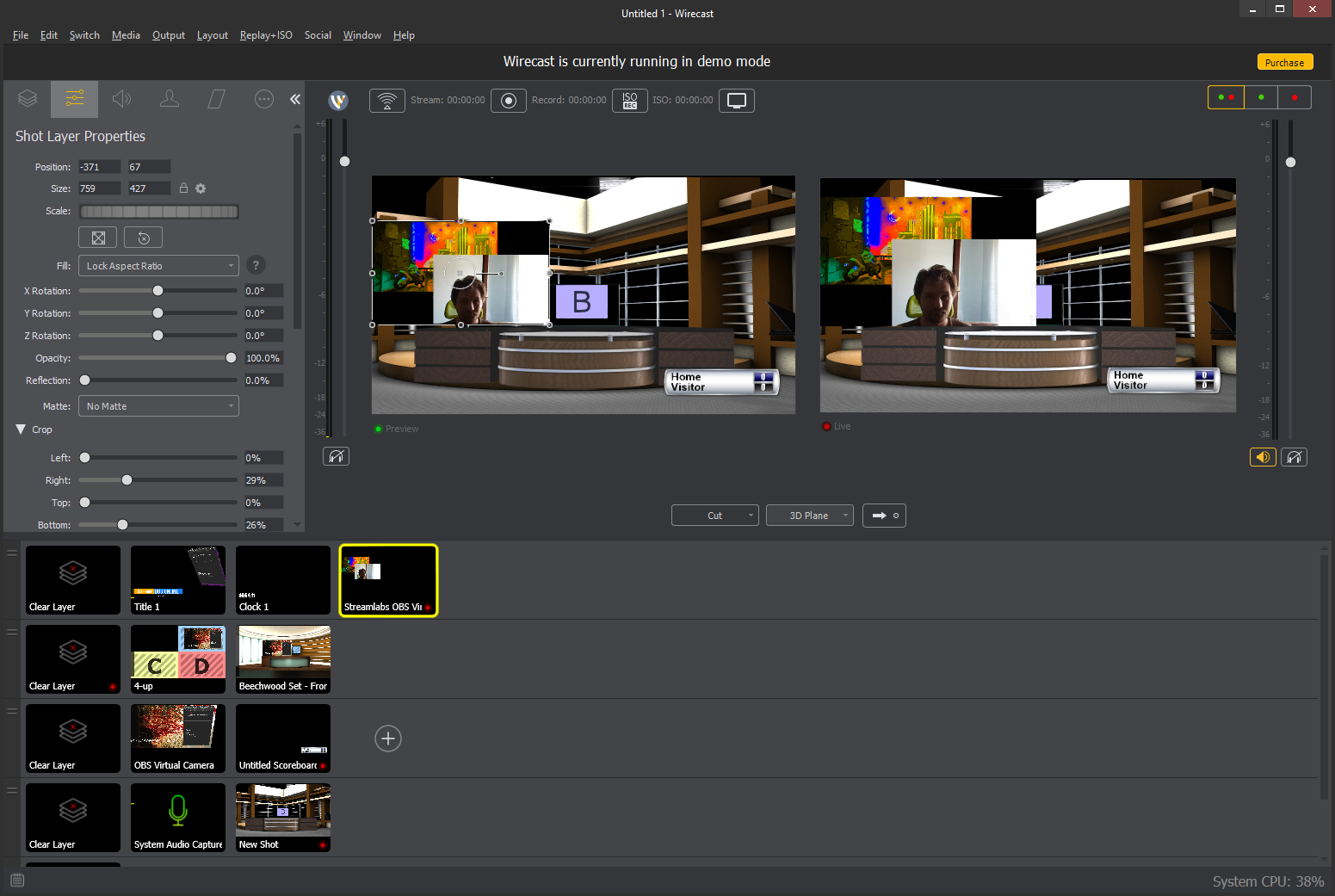Screen dimensions: 1335x896
Task: Open the status log icon at bottom left
Action: (17, 881)
